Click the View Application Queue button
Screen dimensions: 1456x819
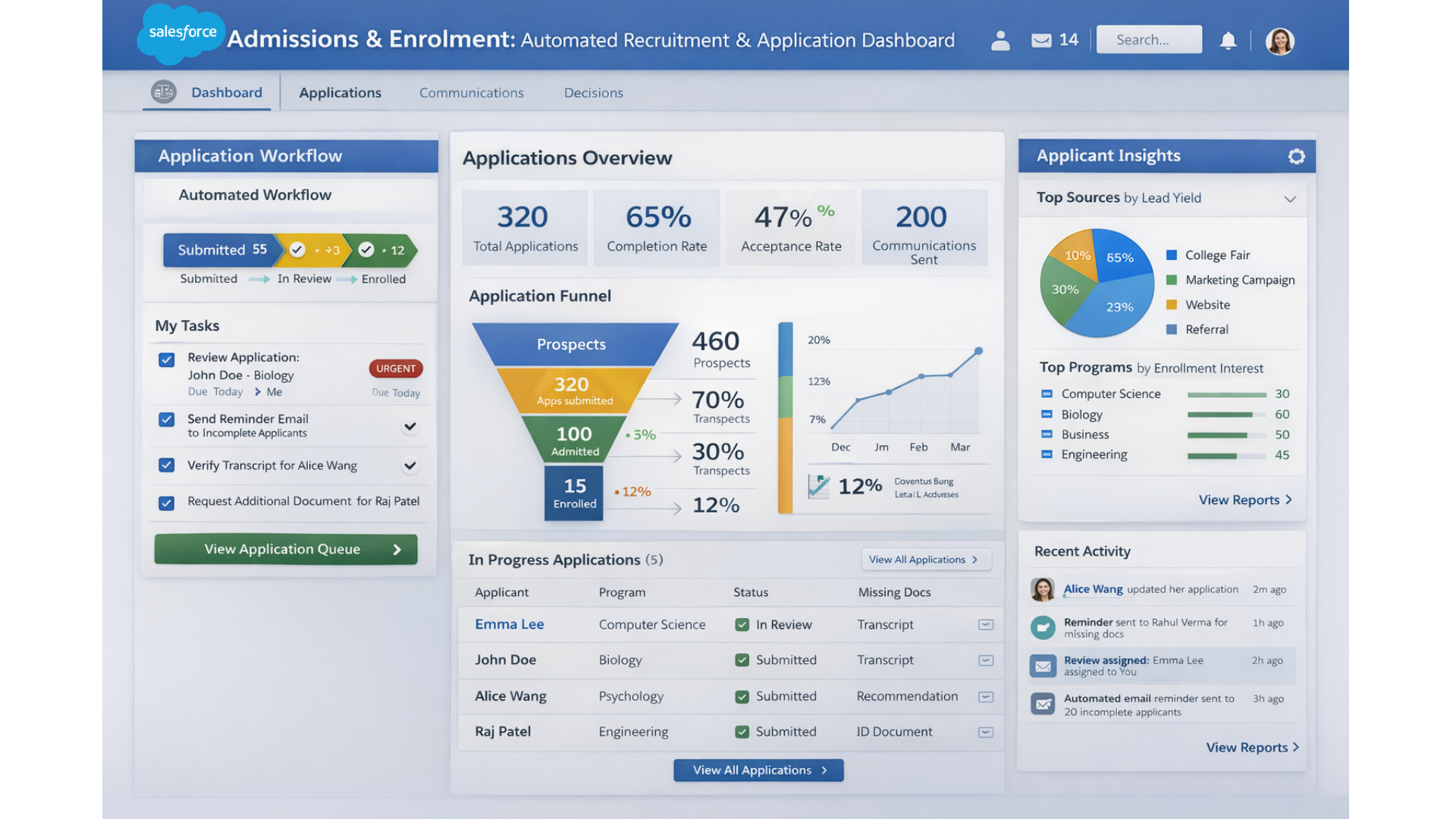point(286,548)
